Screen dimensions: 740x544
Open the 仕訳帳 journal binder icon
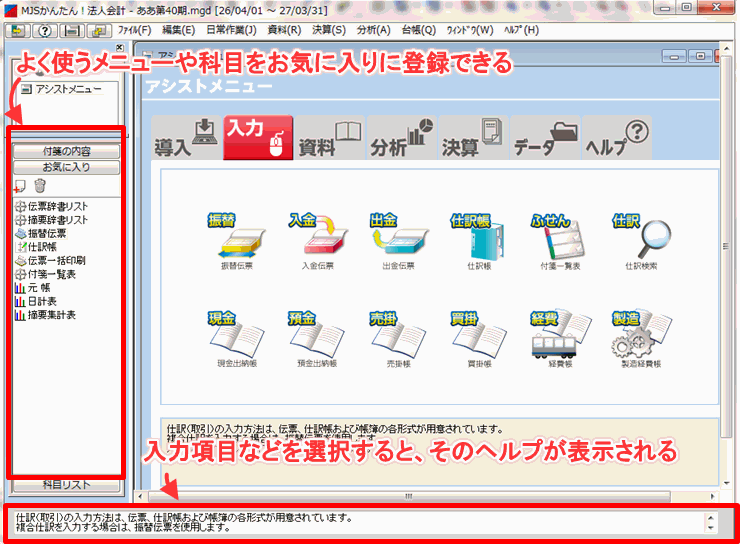tap(479, 241)
